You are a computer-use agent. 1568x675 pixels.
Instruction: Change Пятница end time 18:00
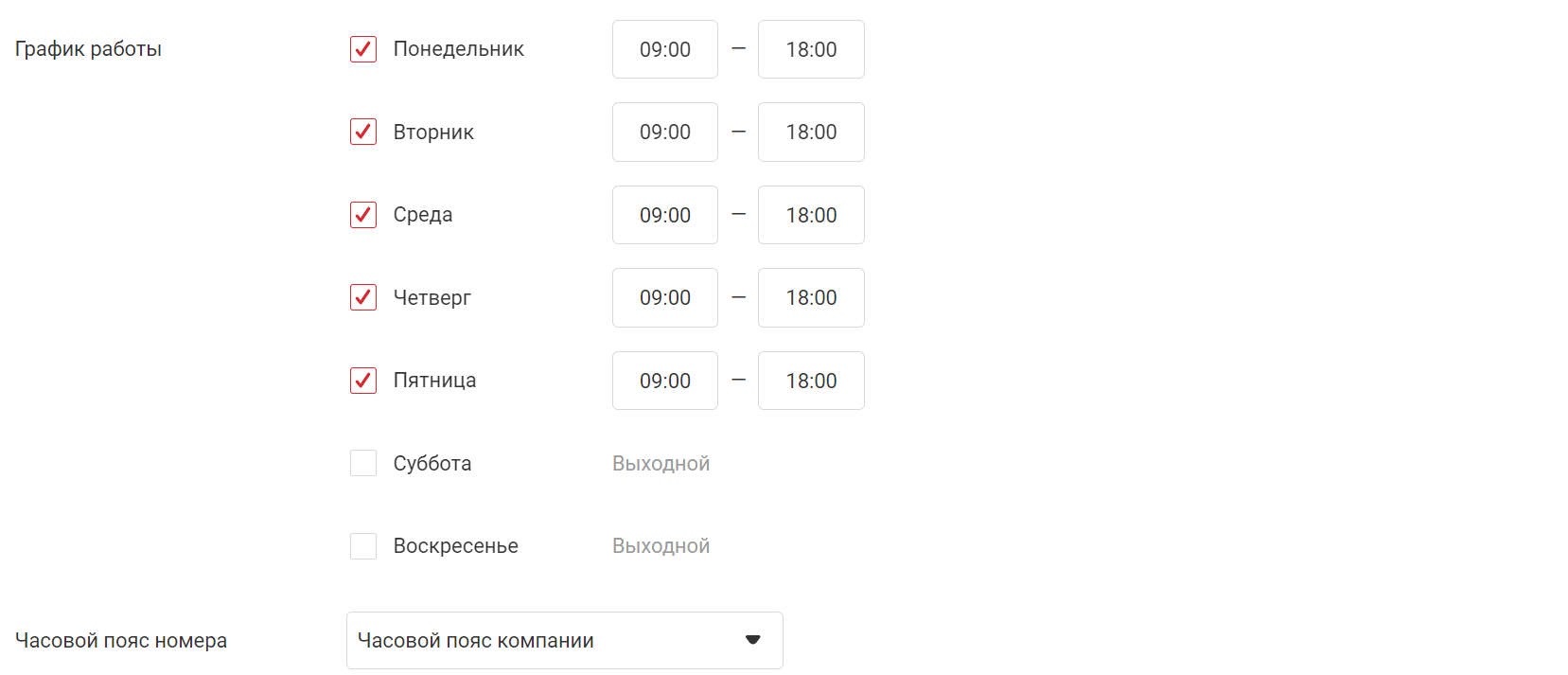pyautogui.click(x=811, y=381)
